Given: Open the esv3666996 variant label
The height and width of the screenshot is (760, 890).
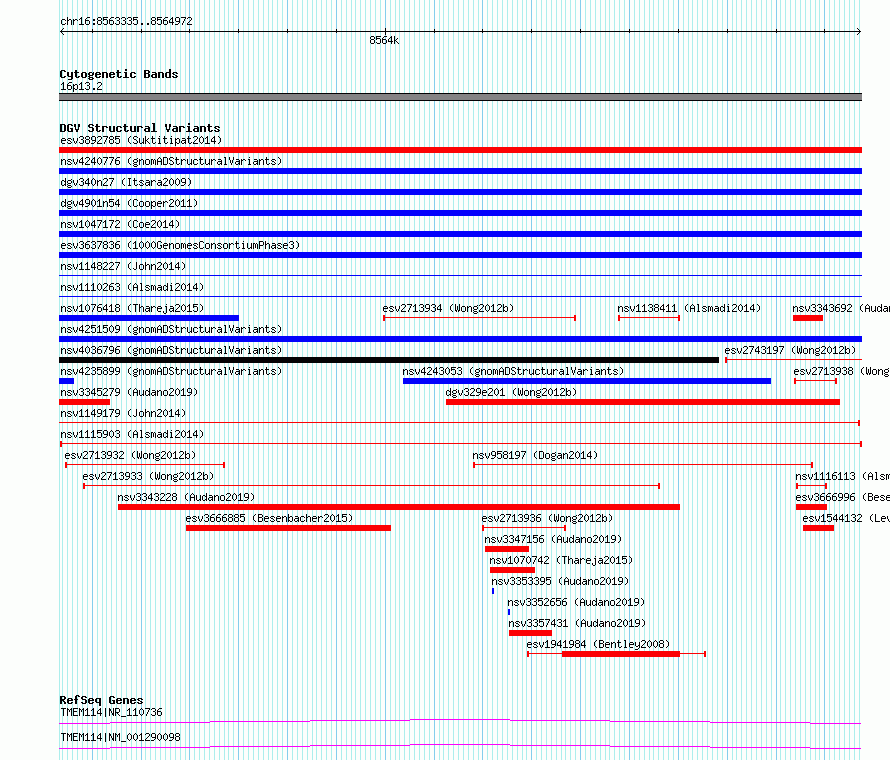Looking at the screenshot, I should coord(842,497).
